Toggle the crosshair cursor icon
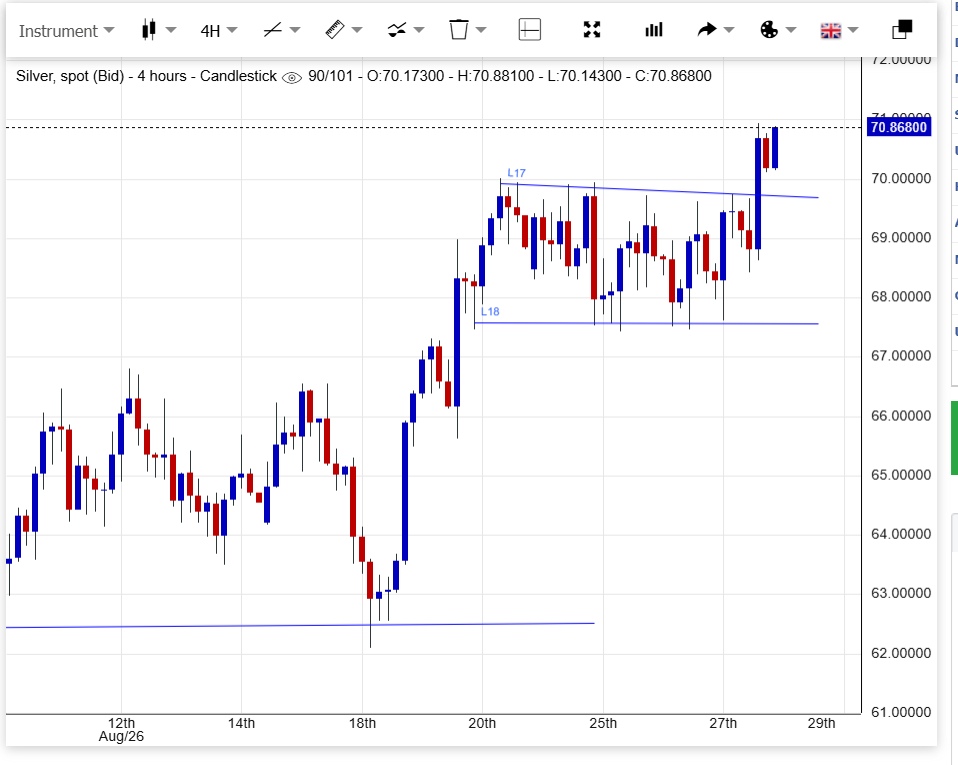This screenshot has height=765, width=958. pyautogui.click(x=530, y=29)
